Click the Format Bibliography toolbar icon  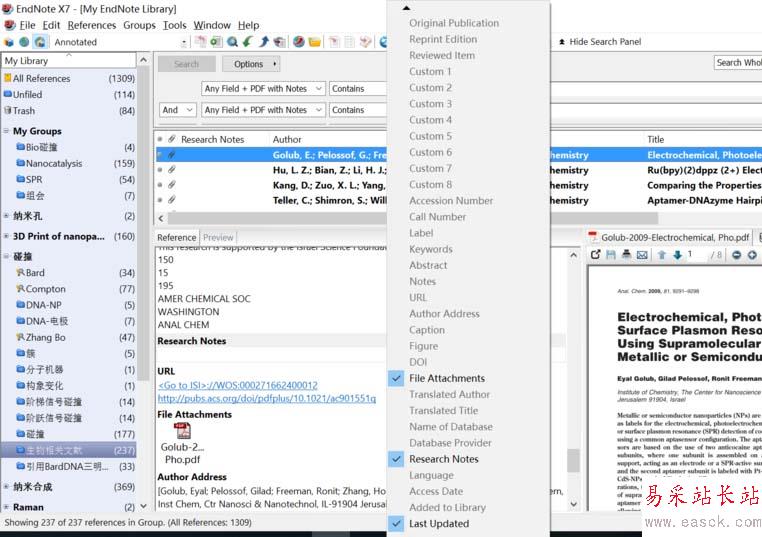coord(349,42)
